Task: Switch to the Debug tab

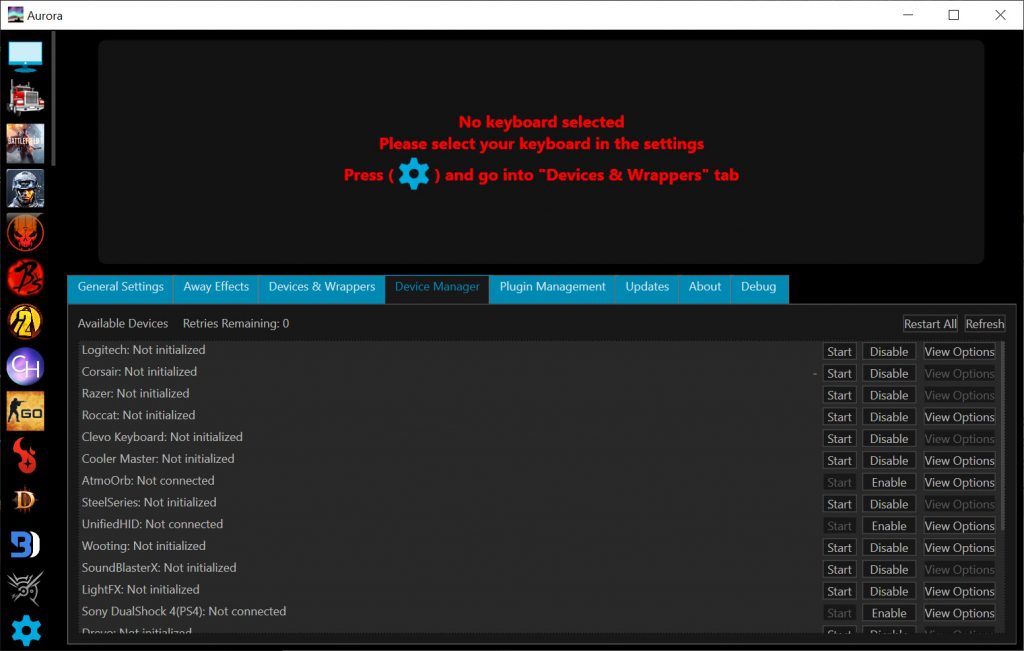Action: click(758, 287)
